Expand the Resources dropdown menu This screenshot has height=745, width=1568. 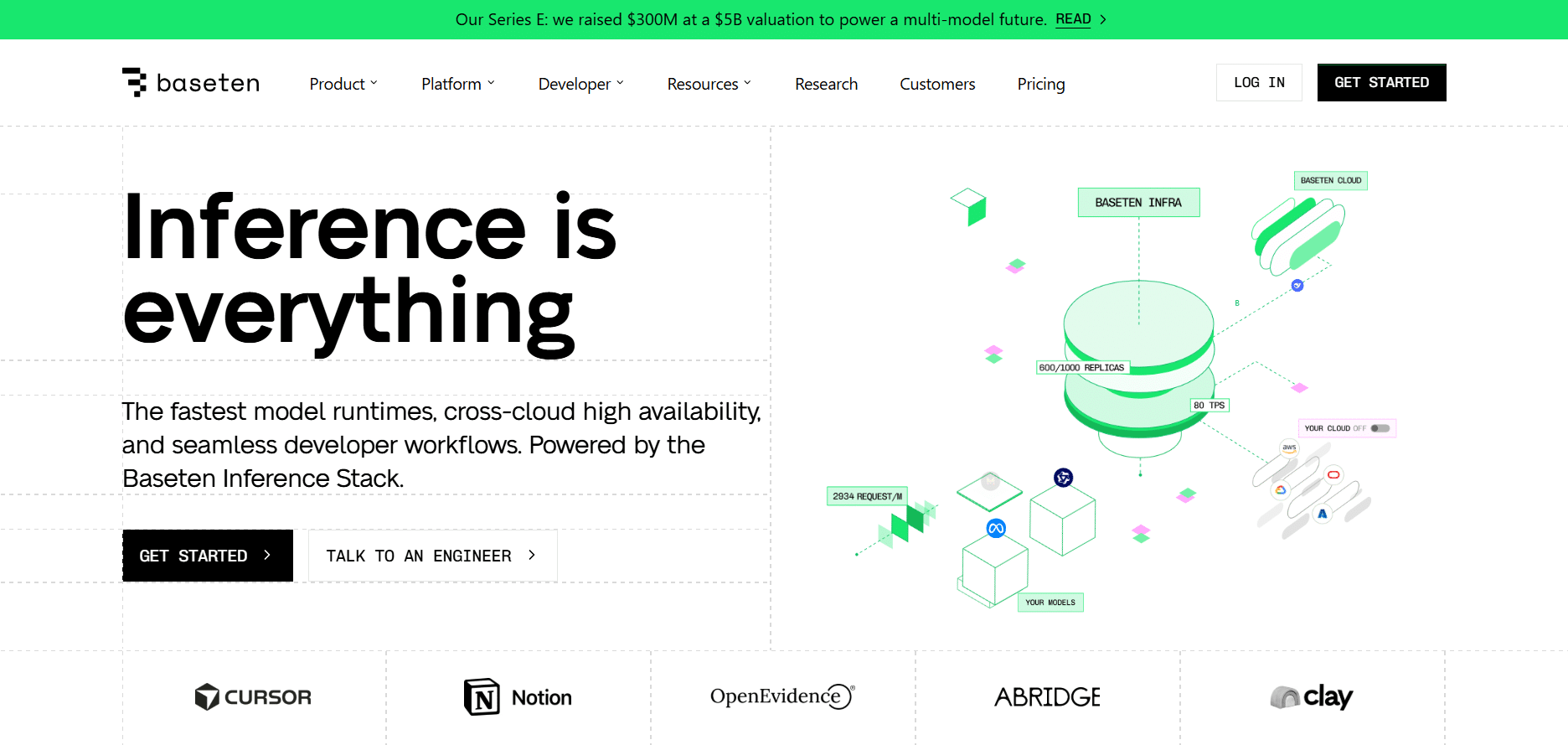709,84
